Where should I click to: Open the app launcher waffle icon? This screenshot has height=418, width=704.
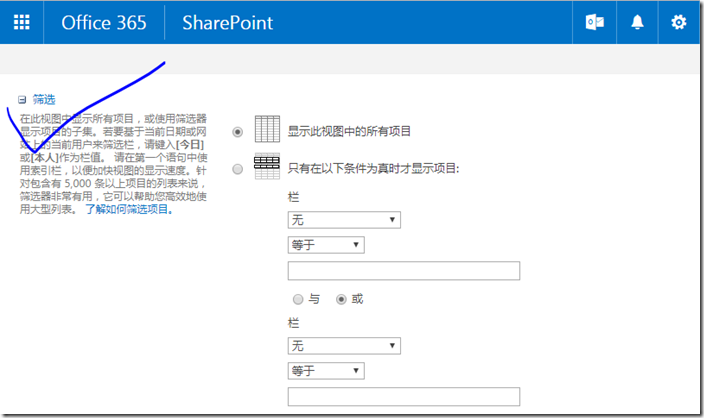point(22,22)
